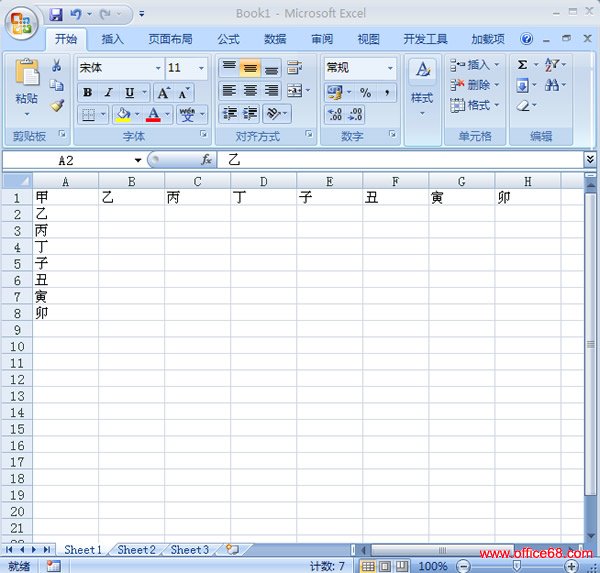Increase decimal places
600x573 pixels.
tap(335, 114)
